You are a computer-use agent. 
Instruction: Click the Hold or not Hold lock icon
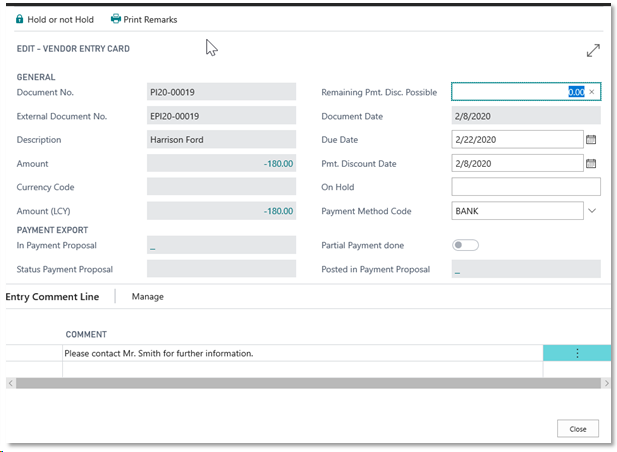tap(20, 19)
